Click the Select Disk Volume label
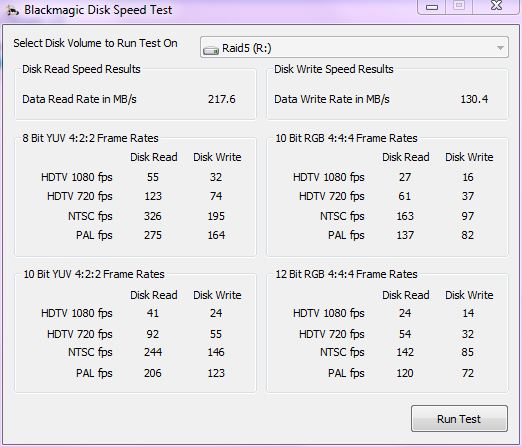This screenshot has height=447, width=522. click(x=95, y=43)
